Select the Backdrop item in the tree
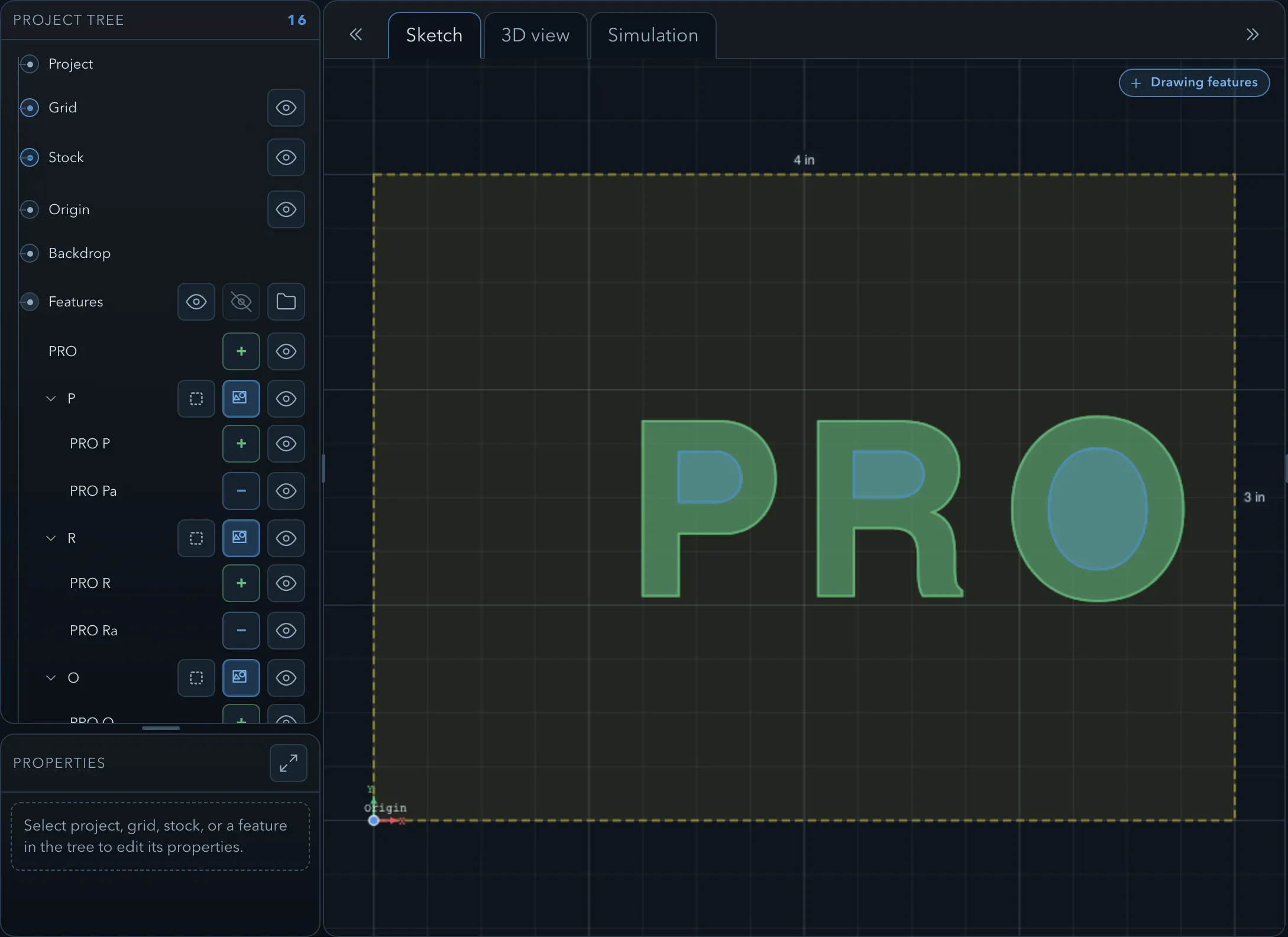The height and width of the screenshot is (937, 1288). (79, 253)
